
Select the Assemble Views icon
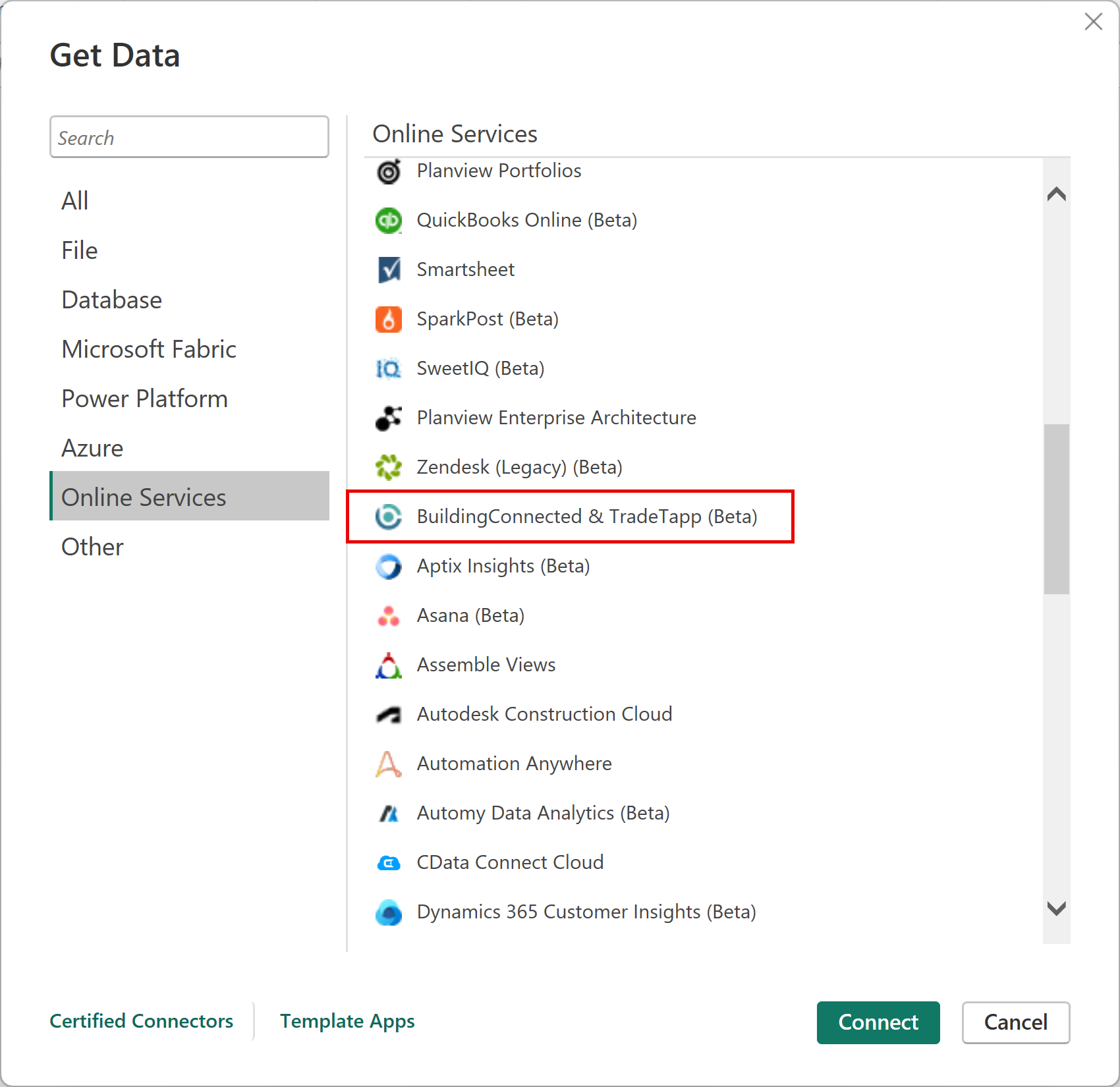(x=389, y=665)
